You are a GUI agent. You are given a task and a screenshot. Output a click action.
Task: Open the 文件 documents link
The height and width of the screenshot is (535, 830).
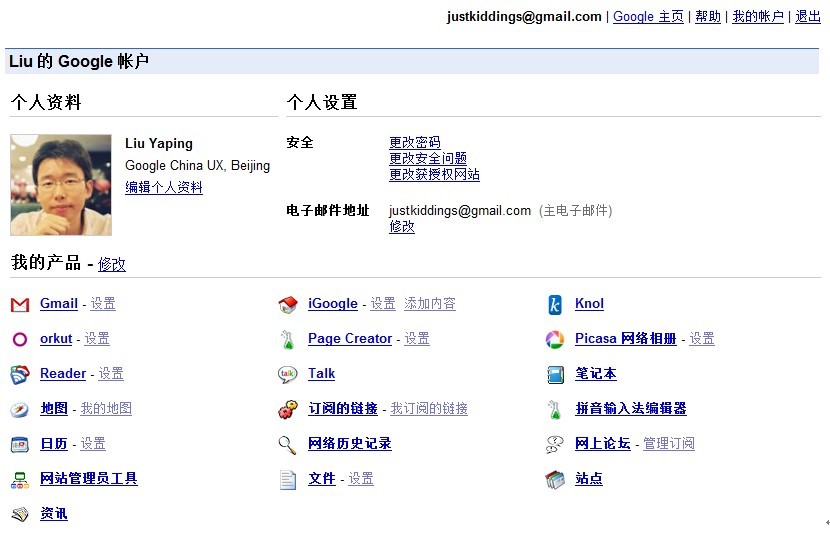click(322, 478)
